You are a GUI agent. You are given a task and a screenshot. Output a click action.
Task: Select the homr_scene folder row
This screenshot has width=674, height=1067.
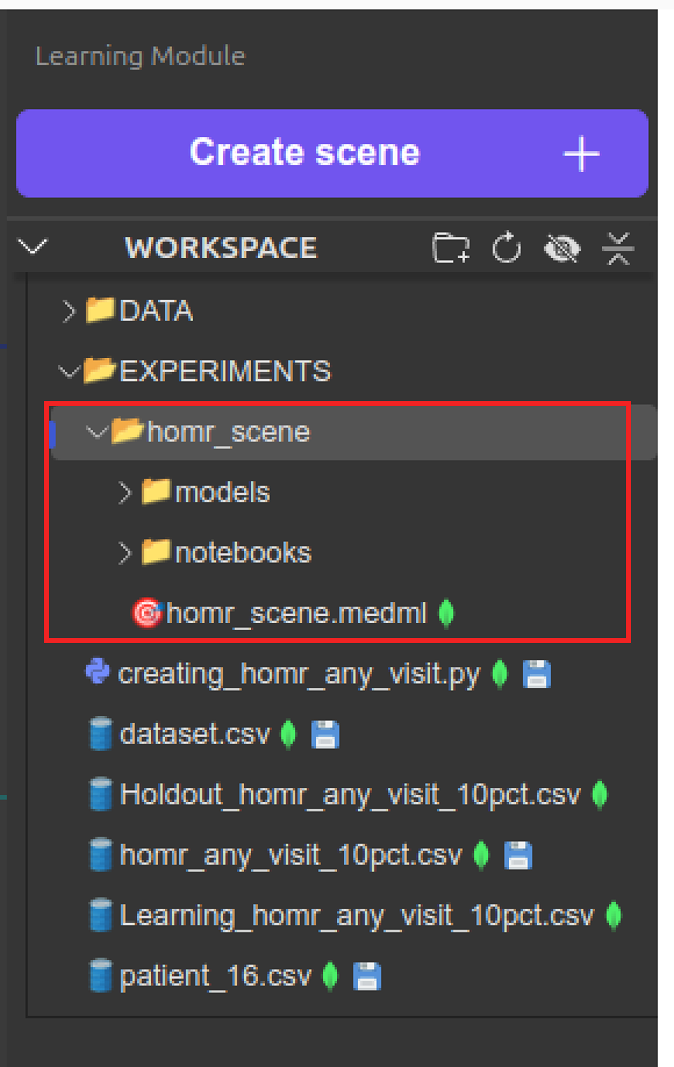point(228,432)
